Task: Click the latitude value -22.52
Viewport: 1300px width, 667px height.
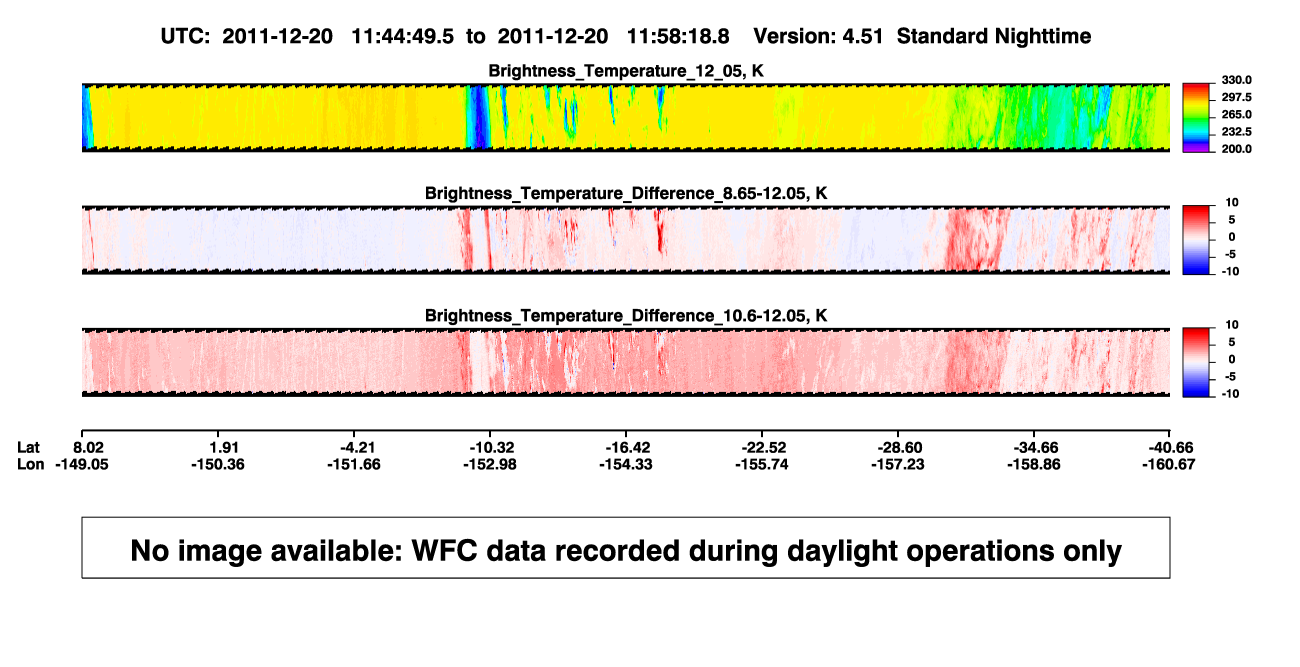Action: [x=762, y=447]
